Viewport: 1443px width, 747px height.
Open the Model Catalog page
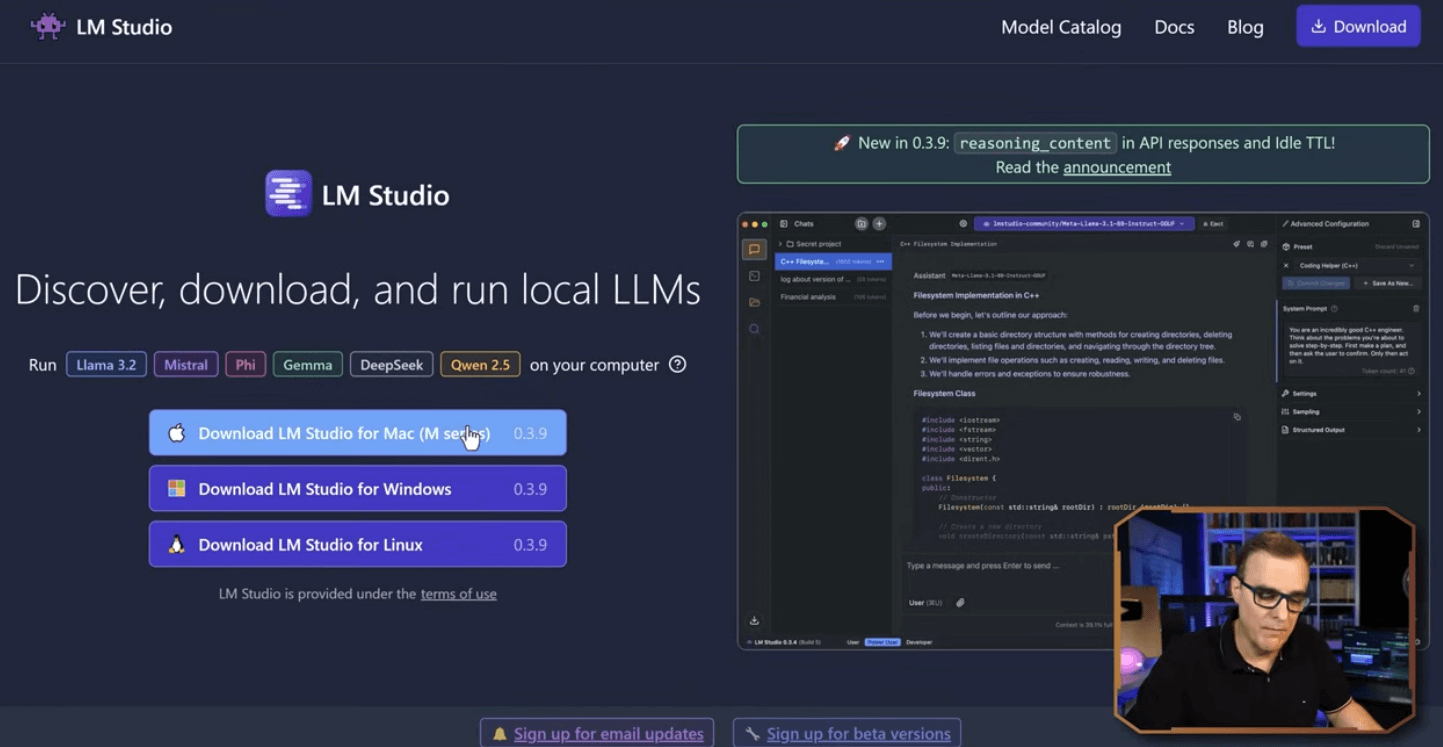[1061, 27]
